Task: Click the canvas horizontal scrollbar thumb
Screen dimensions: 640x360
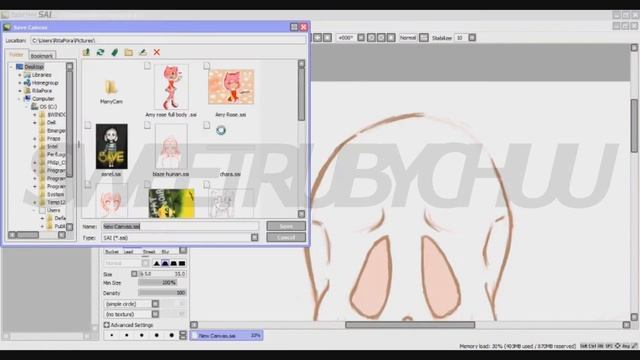Action: pyautogui.click(x=410, y=325)
